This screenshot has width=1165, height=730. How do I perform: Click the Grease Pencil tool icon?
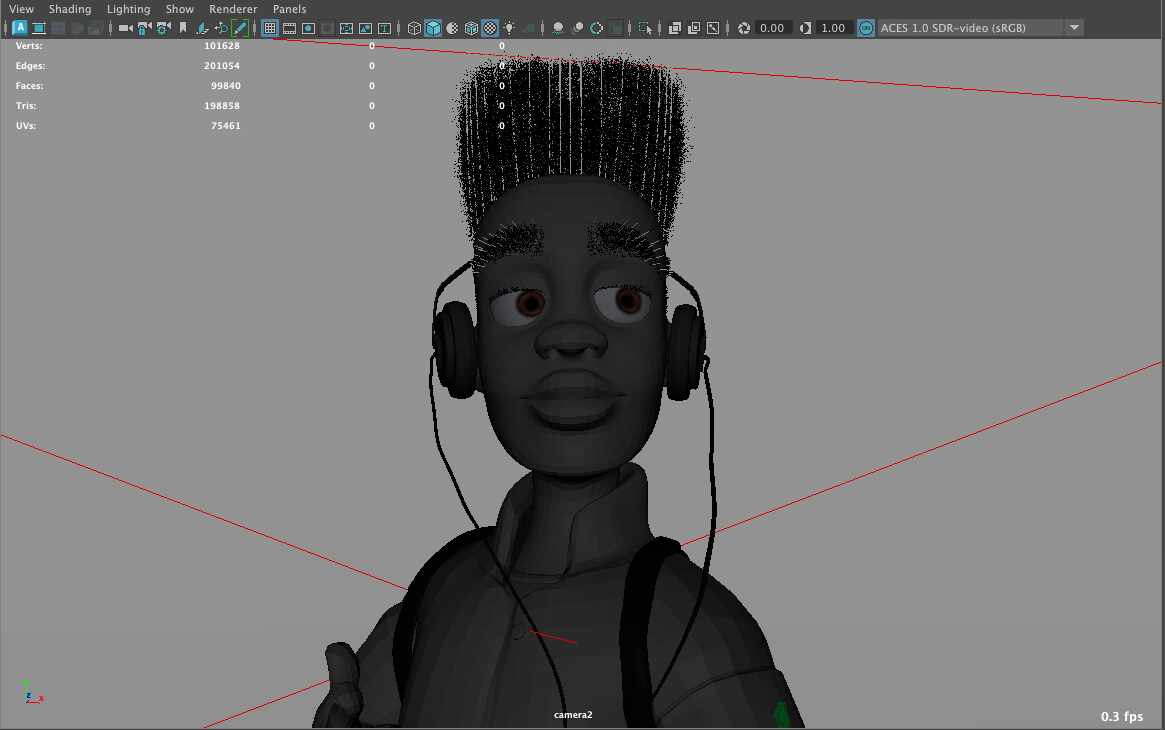240,28
